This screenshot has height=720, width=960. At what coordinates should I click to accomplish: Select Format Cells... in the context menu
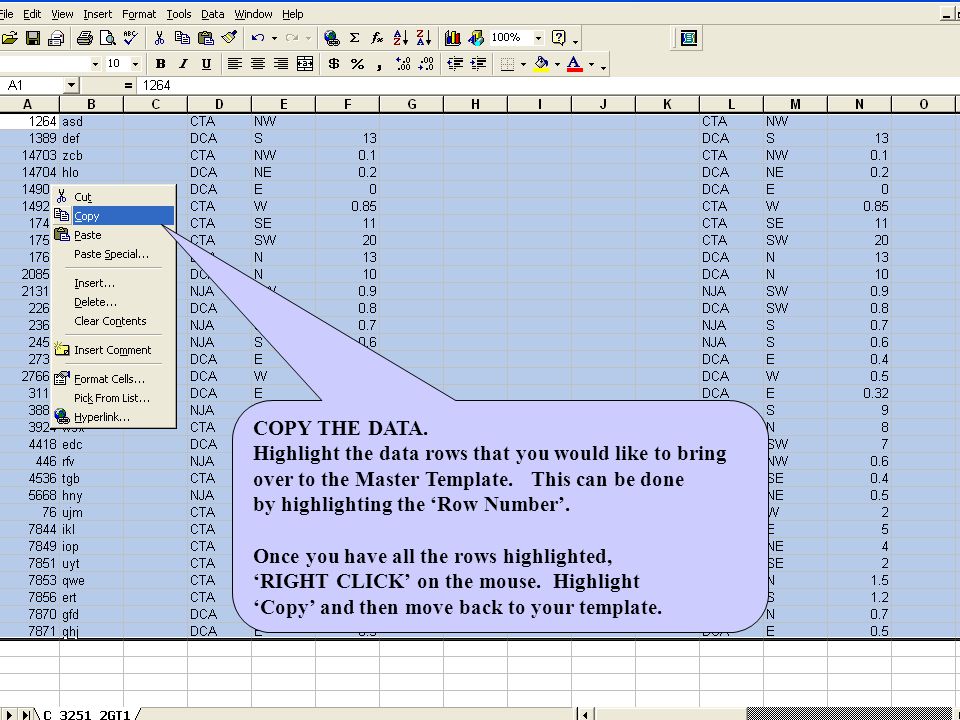[x=114, y=379]
